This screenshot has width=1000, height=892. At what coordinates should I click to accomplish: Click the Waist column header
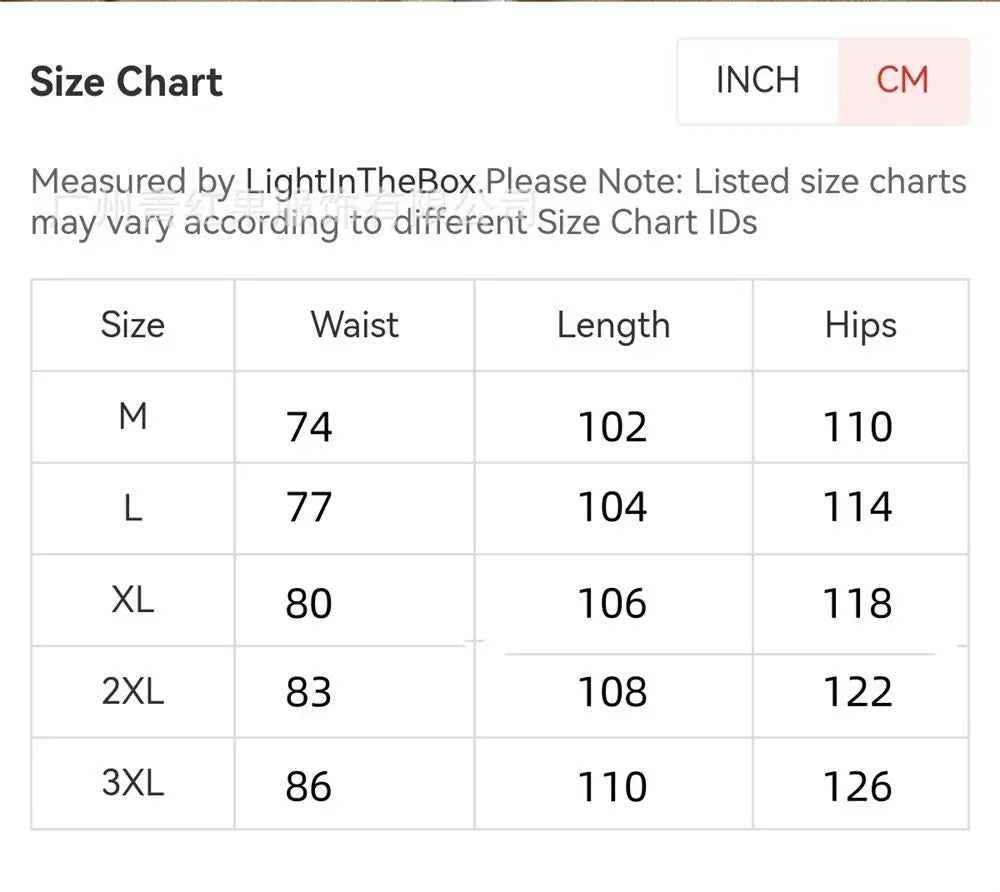353,325
